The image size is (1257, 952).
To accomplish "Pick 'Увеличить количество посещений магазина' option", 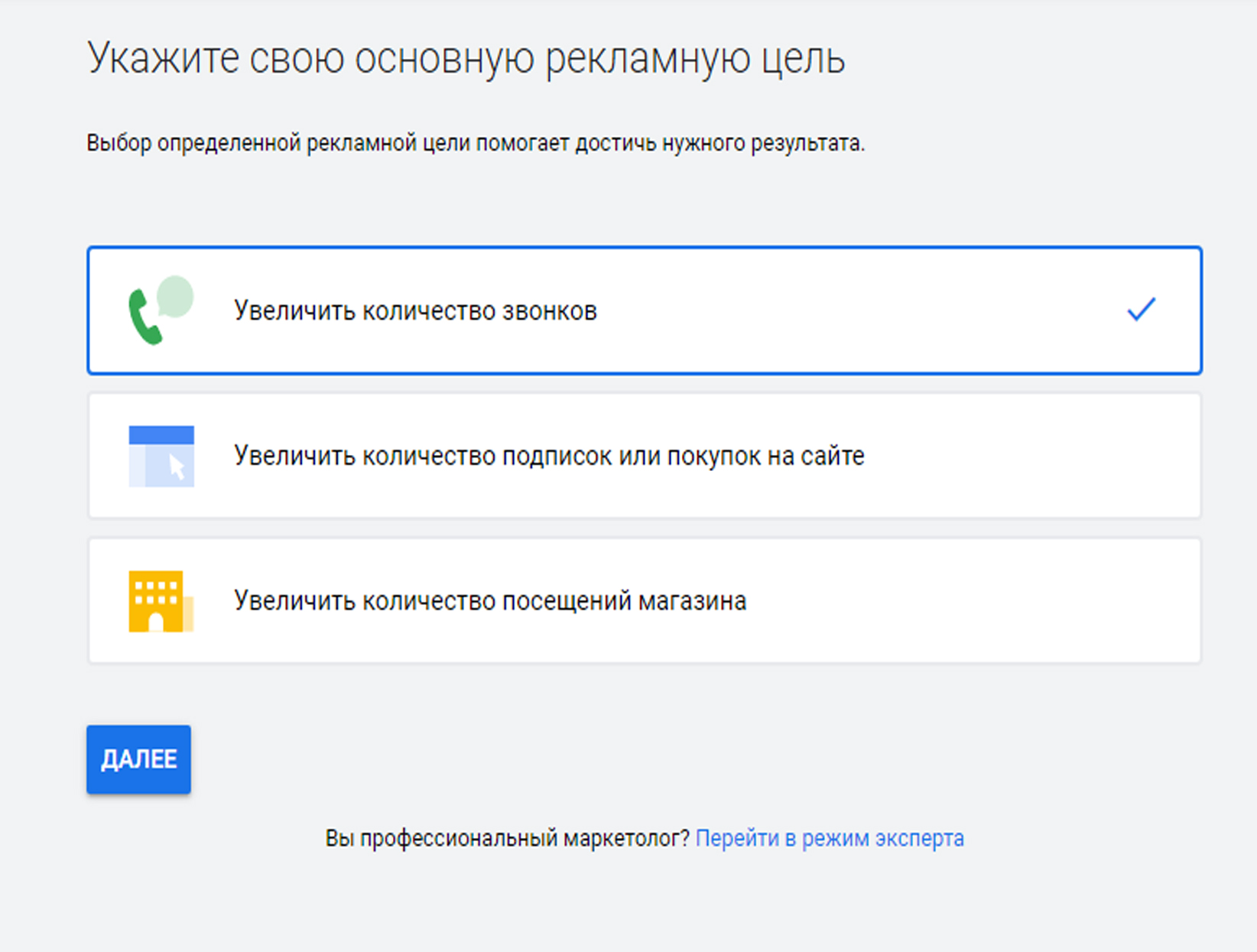I will click(490, 602).
